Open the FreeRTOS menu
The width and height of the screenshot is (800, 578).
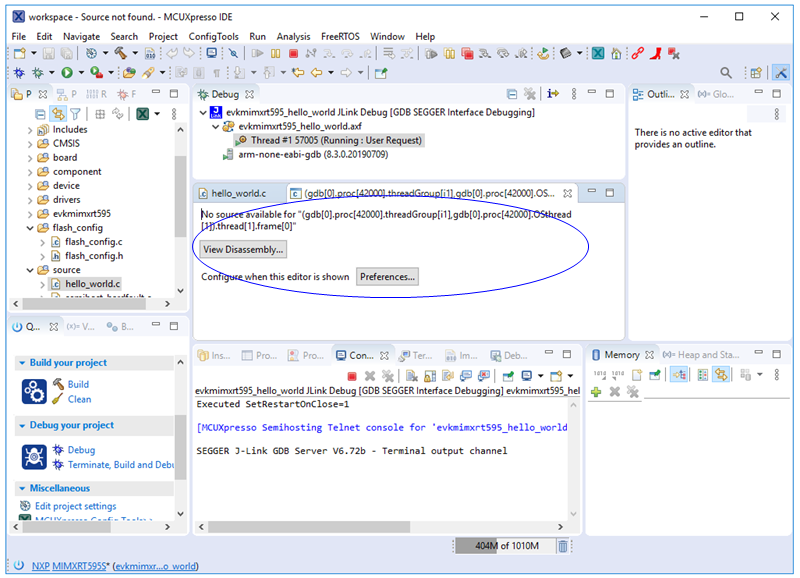tap(340, 36)
